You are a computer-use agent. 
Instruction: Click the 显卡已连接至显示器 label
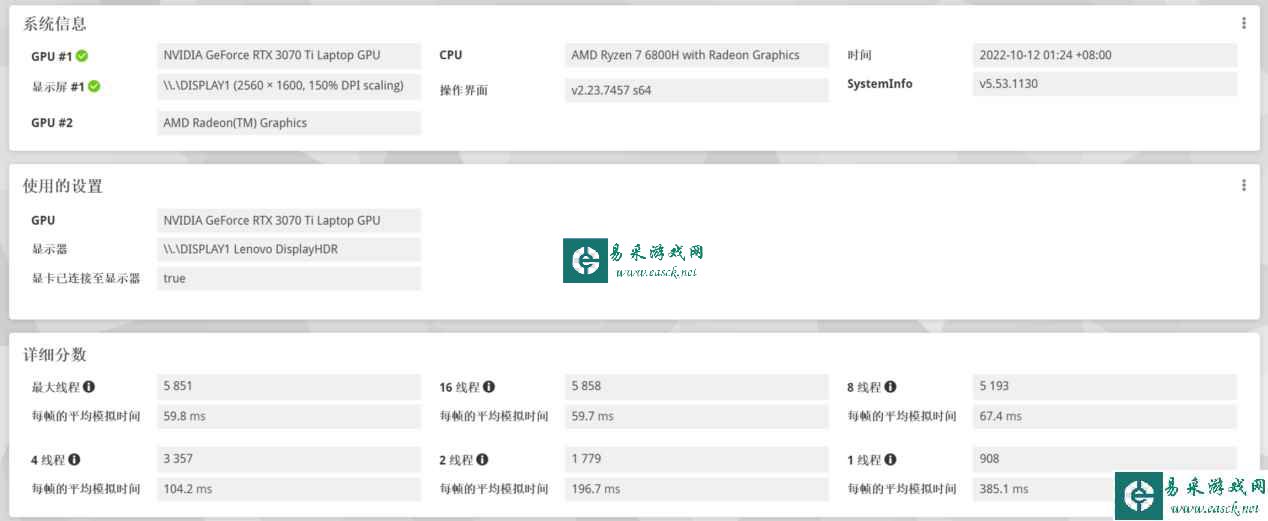point(86,278)
